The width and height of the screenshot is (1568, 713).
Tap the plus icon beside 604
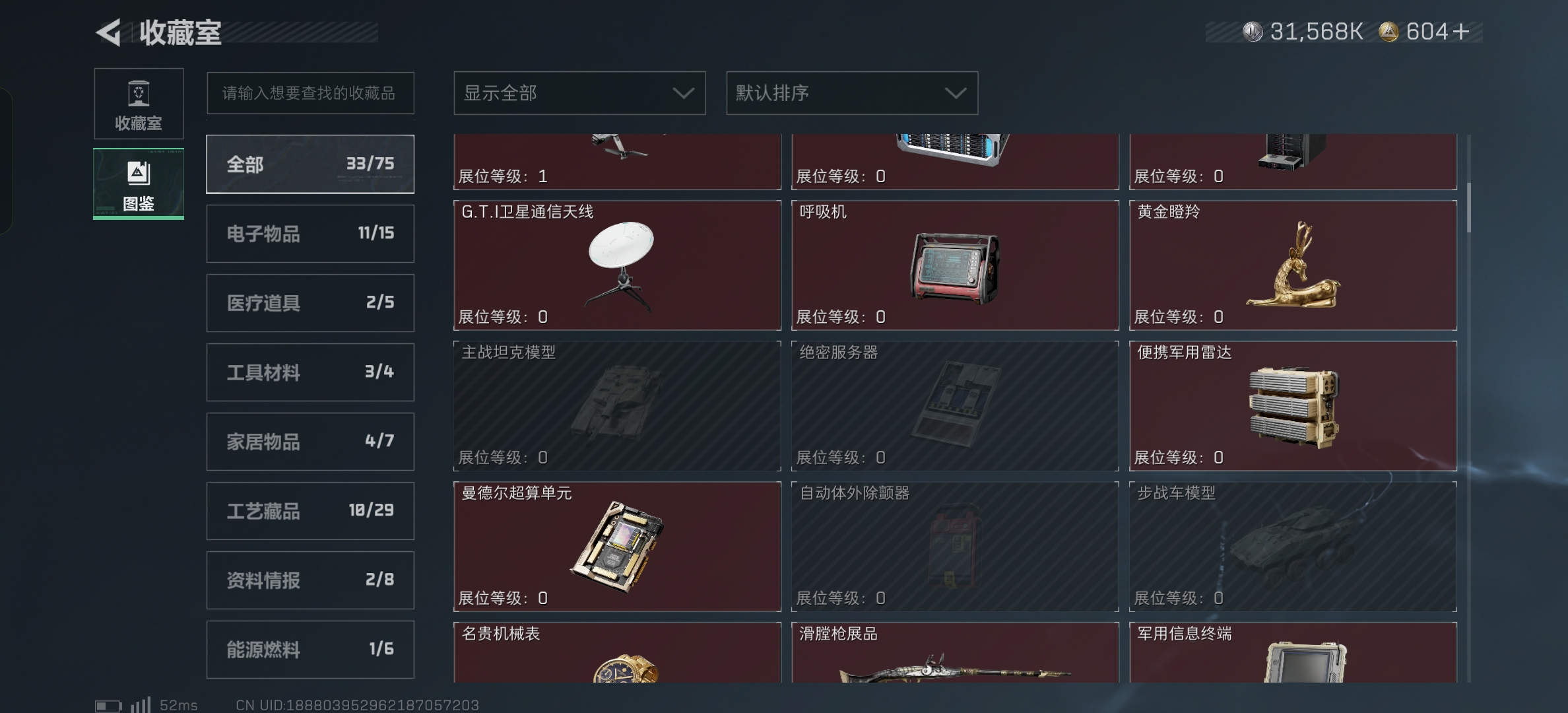(x=1461, y=32)
